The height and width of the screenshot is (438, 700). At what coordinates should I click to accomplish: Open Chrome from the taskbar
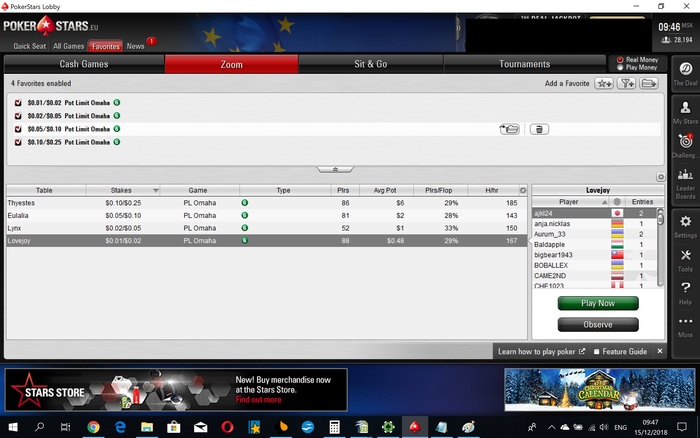[x=93, y=427]
